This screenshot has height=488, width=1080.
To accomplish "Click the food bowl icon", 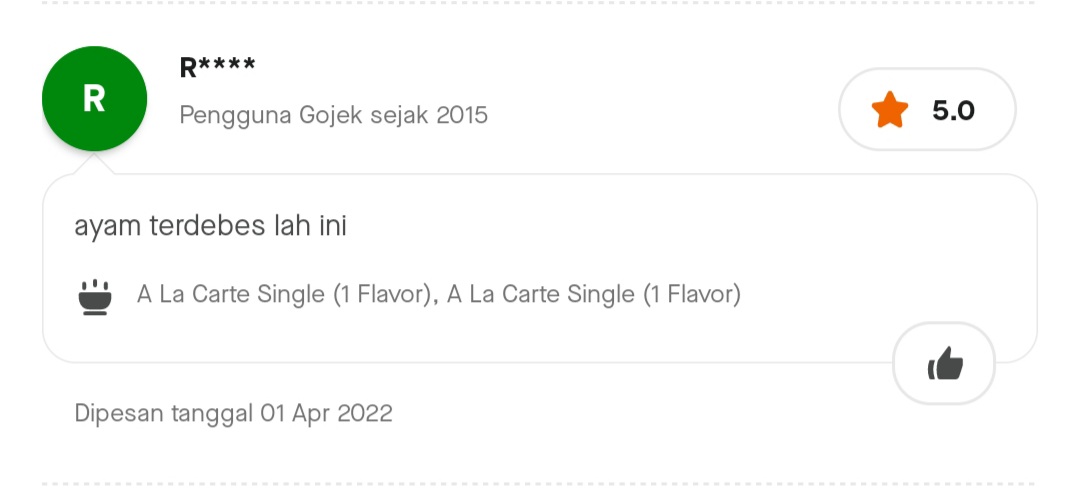I will 95,297.
